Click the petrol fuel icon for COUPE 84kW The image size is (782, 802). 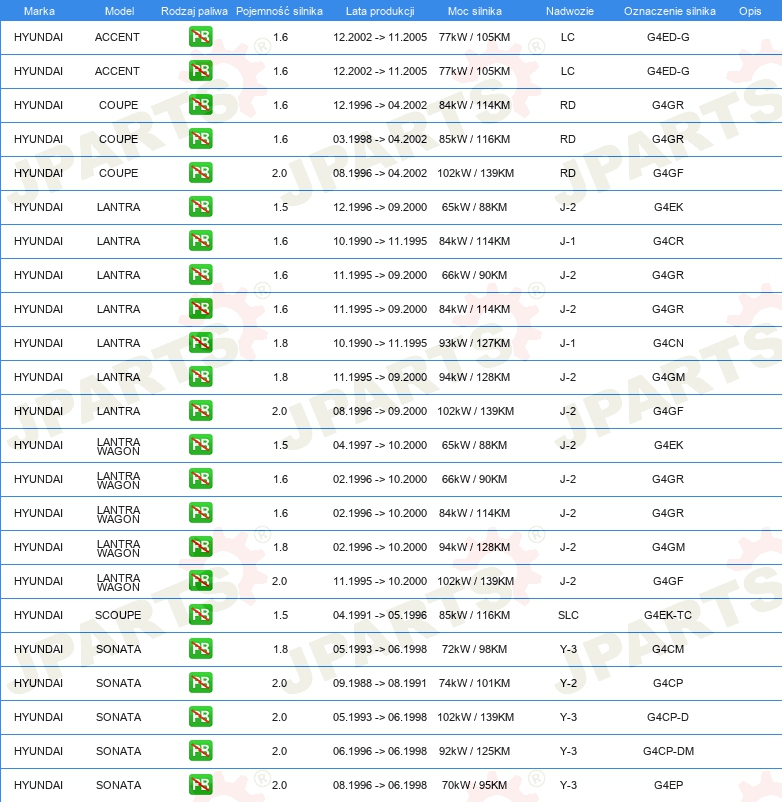tap(200, 105)
